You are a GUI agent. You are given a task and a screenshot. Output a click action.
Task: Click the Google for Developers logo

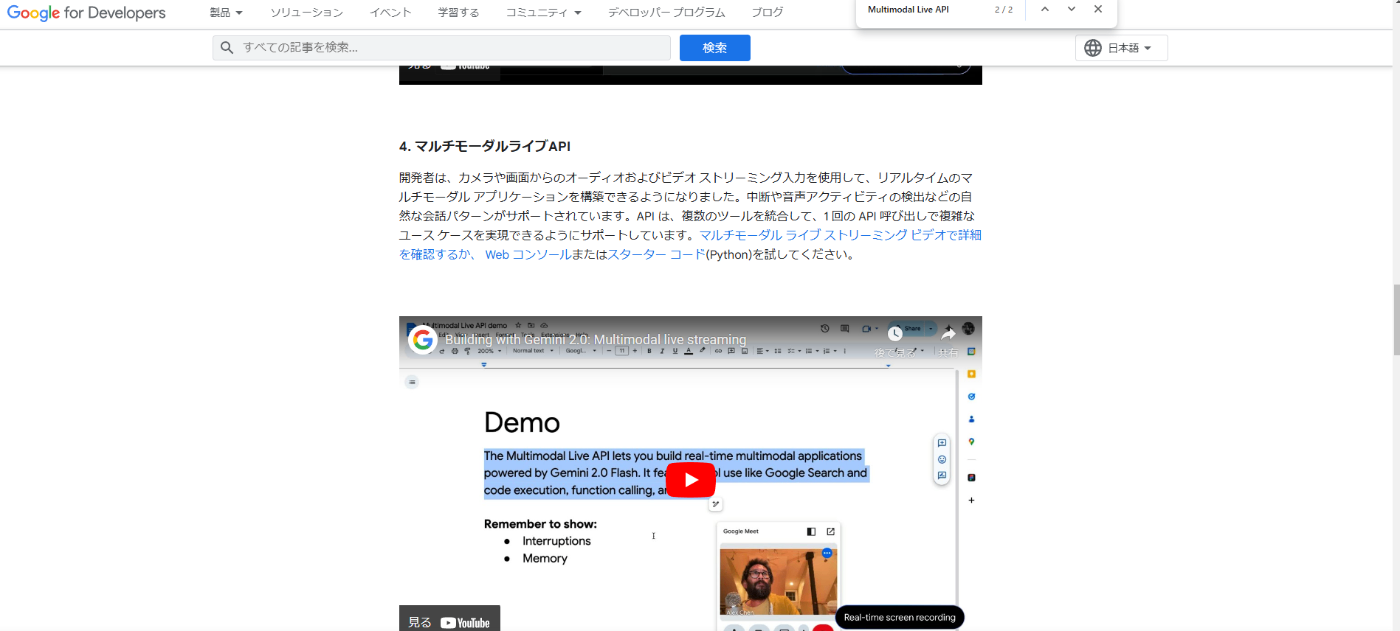[x=86, y=13]
